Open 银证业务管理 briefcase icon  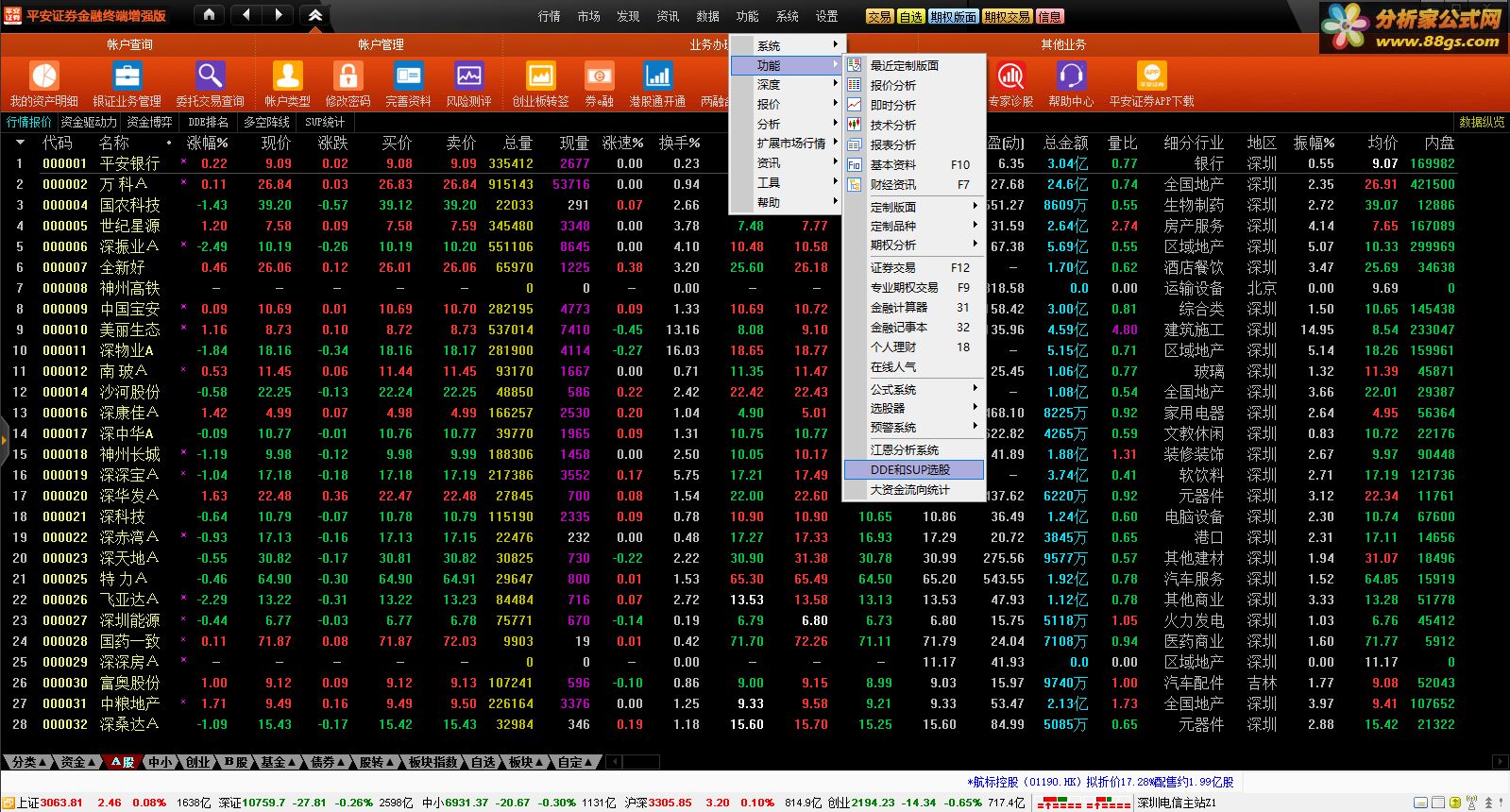(127, 76)
